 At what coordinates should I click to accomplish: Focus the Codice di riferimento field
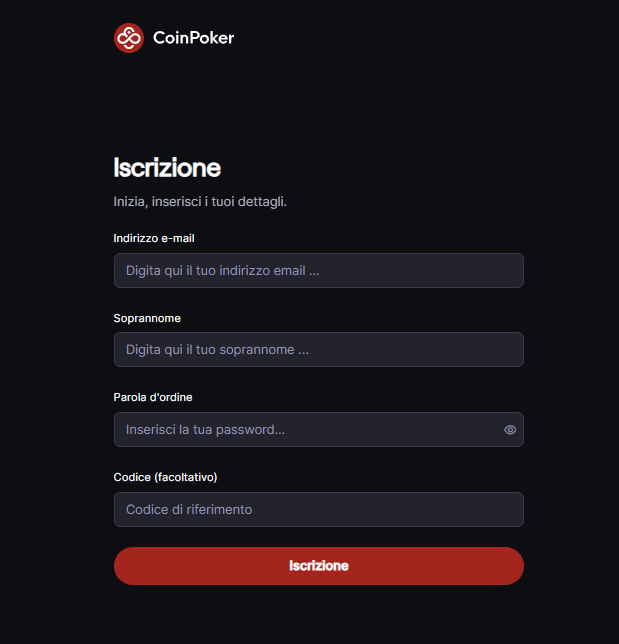(319, 509)
